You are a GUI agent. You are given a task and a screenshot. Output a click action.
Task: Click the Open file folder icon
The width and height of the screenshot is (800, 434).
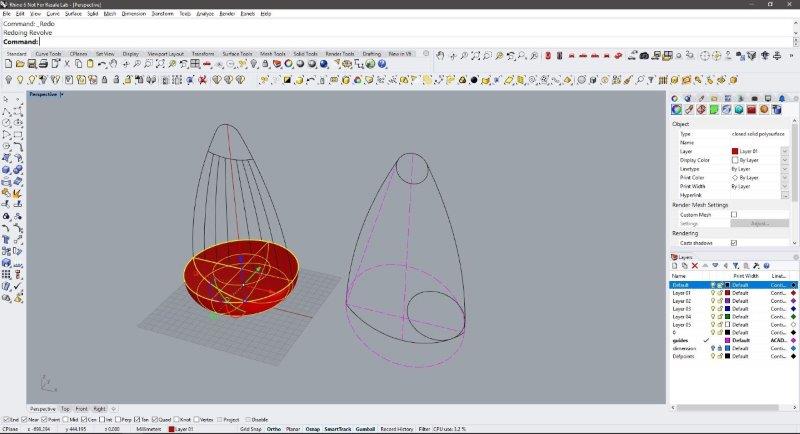tap(20, 64)
